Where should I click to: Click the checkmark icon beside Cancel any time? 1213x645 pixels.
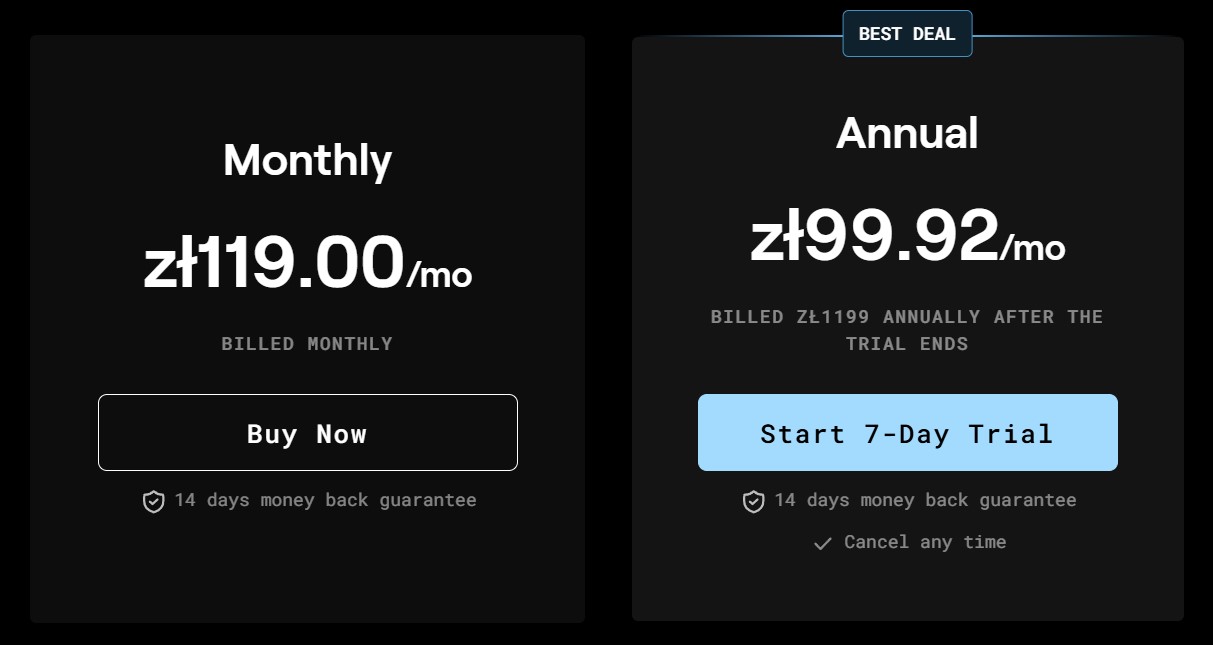(x=823, y=543)
